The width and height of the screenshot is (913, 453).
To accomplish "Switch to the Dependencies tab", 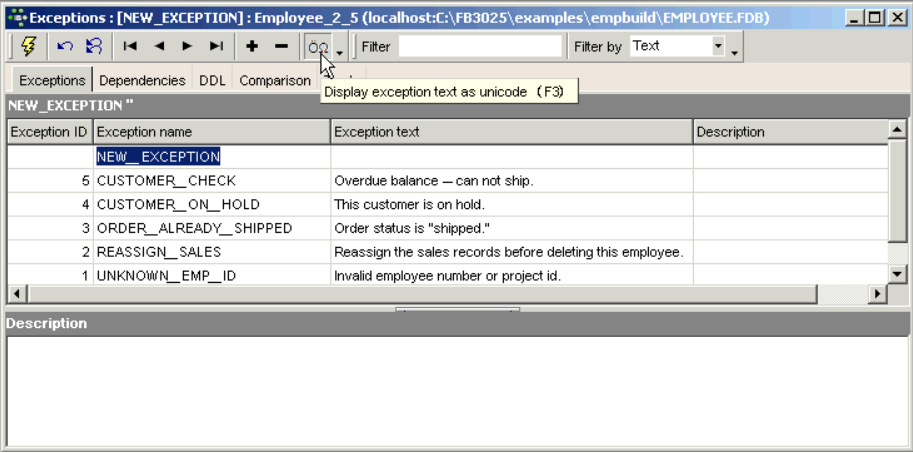I will (142, 80).
